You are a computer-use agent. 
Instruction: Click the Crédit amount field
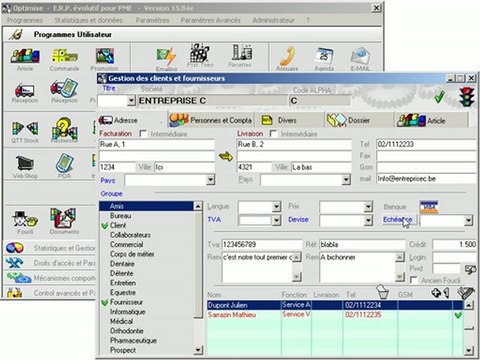455,244
